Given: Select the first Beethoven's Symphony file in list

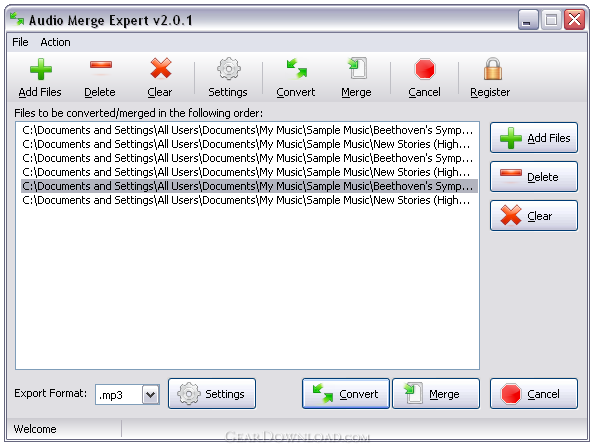Looking at the screenshot, I should coord(248,130).
